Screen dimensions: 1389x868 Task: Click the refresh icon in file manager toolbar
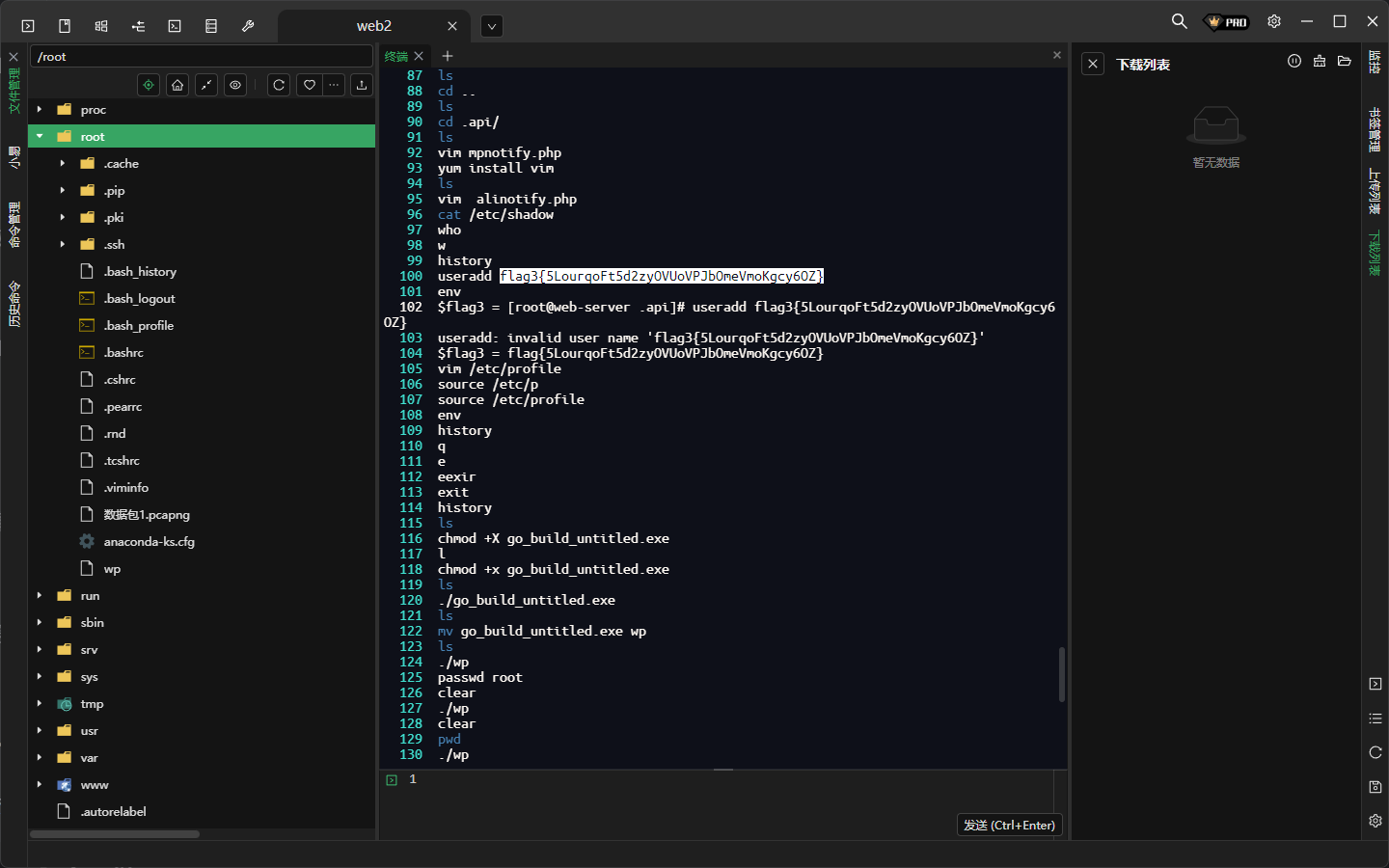[279, 85]
